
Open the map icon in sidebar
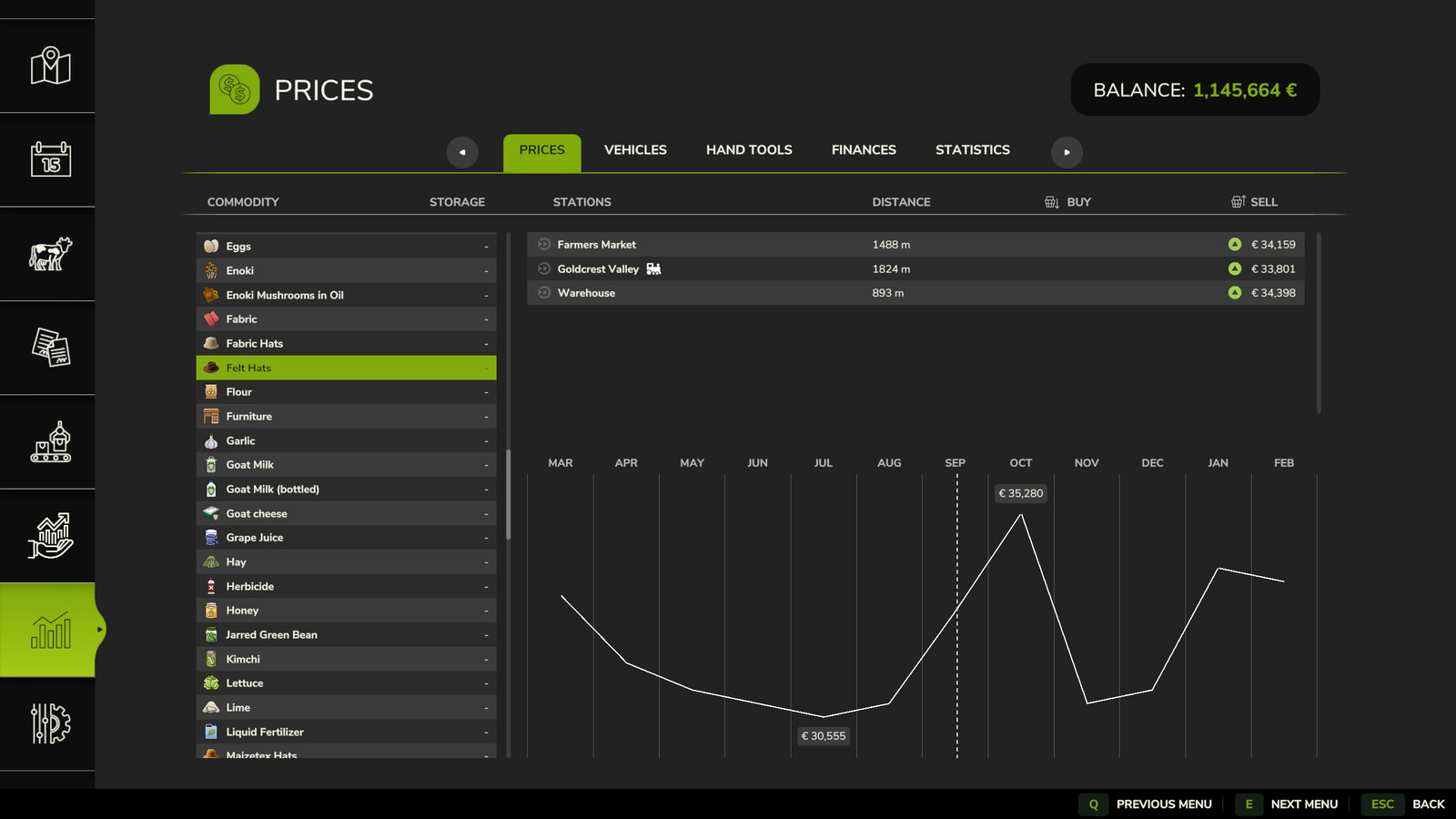click(50, 66)
